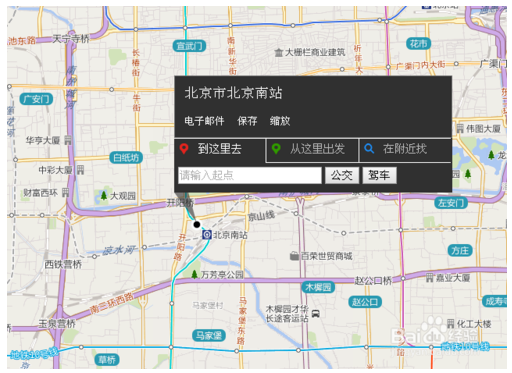
Task: Click the blue magnifier search-nearby icon
Action: pos(369,148)
